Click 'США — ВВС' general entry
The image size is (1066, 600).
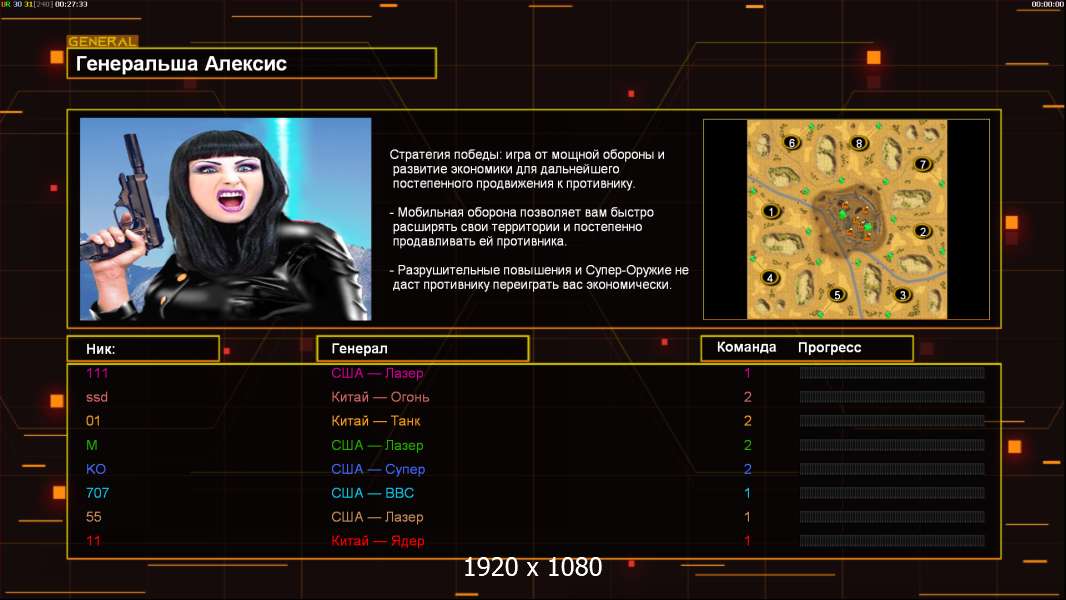[373, 493]
